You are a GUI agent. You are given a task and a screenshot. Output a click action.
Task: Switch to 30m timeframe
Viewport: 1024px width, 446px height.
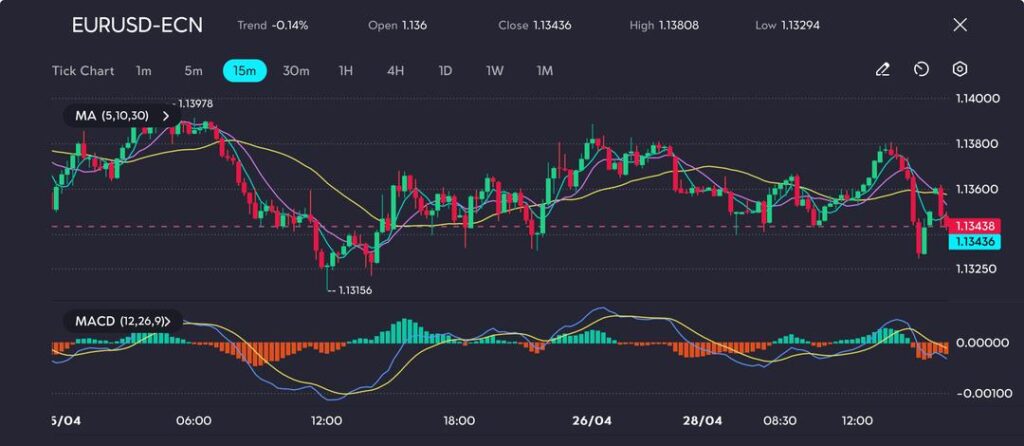point(296,71)
